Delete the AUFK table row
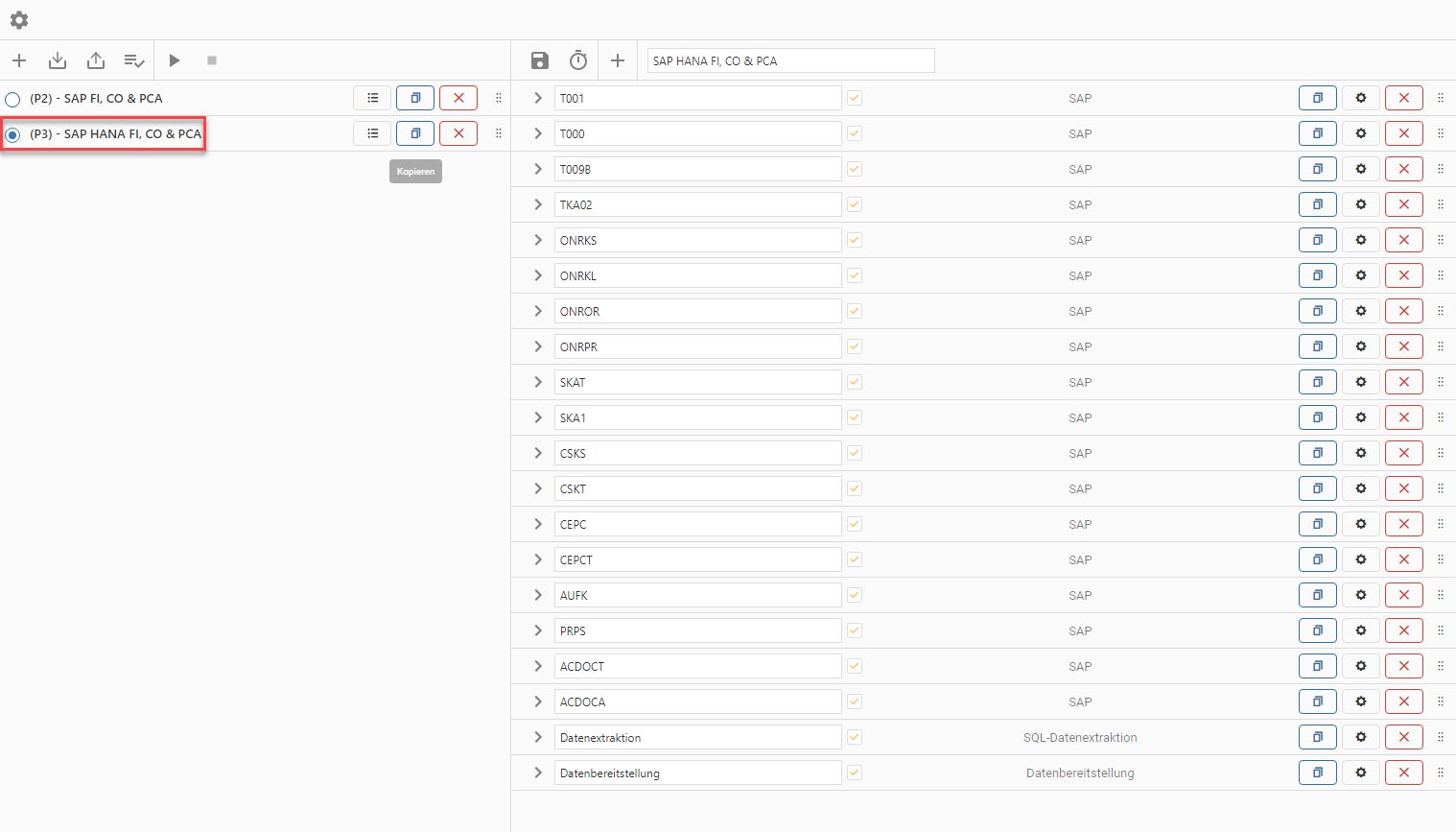This screenshot has height=832, width=1456. point(1403,595)
